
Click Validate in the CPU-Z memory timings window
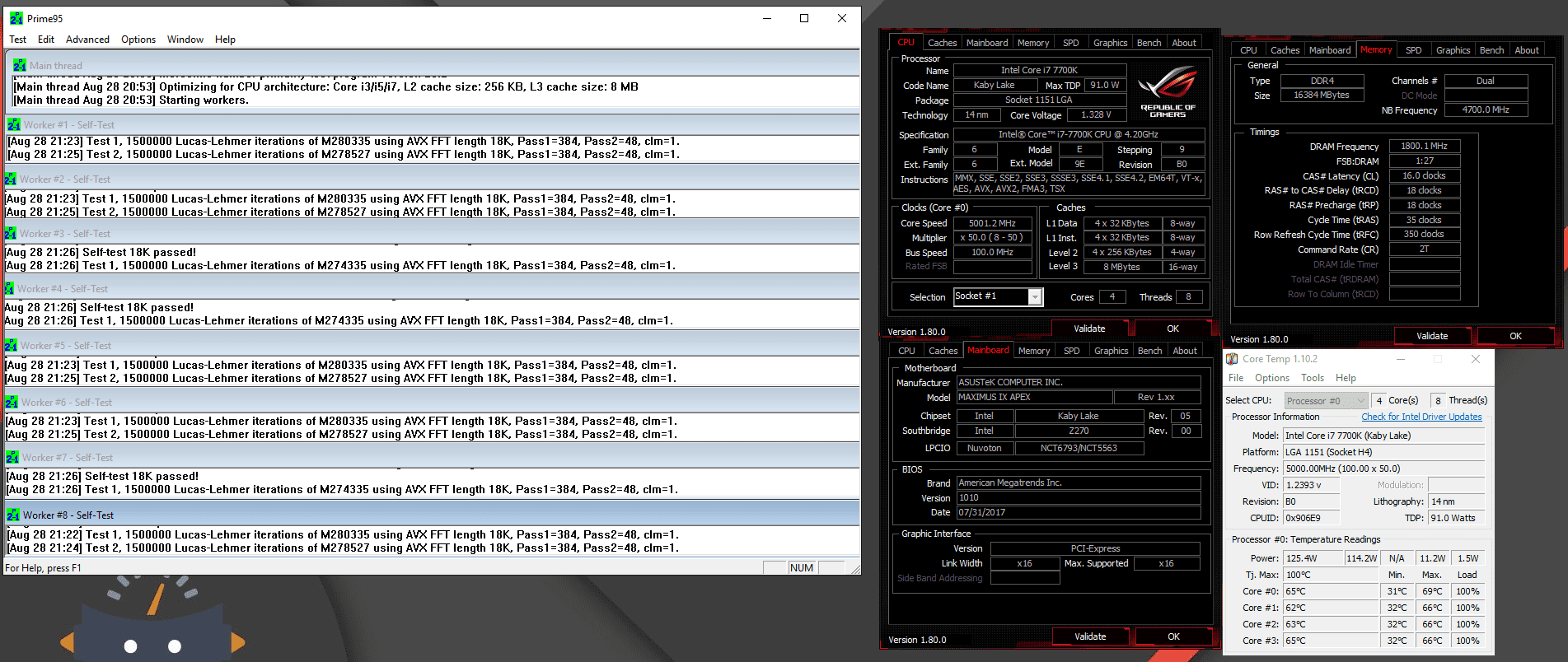[1432, 336]
